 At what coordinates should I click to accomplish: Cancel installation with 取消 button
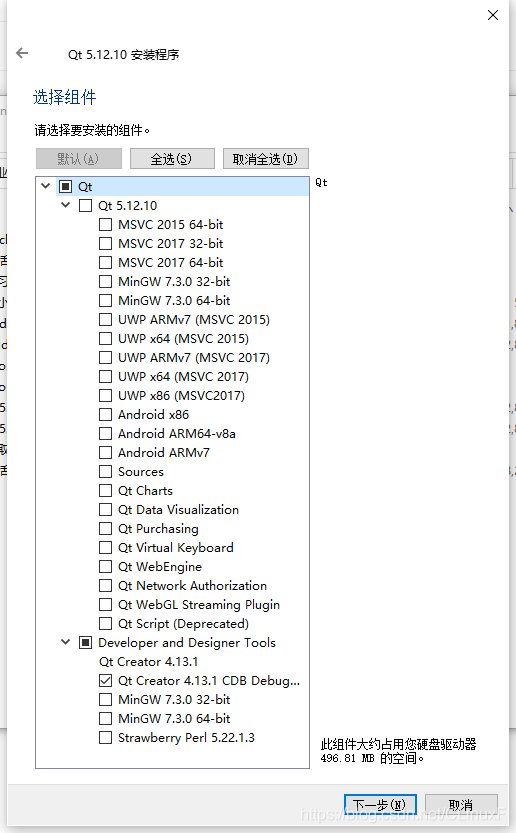click(x=461, y=805)
